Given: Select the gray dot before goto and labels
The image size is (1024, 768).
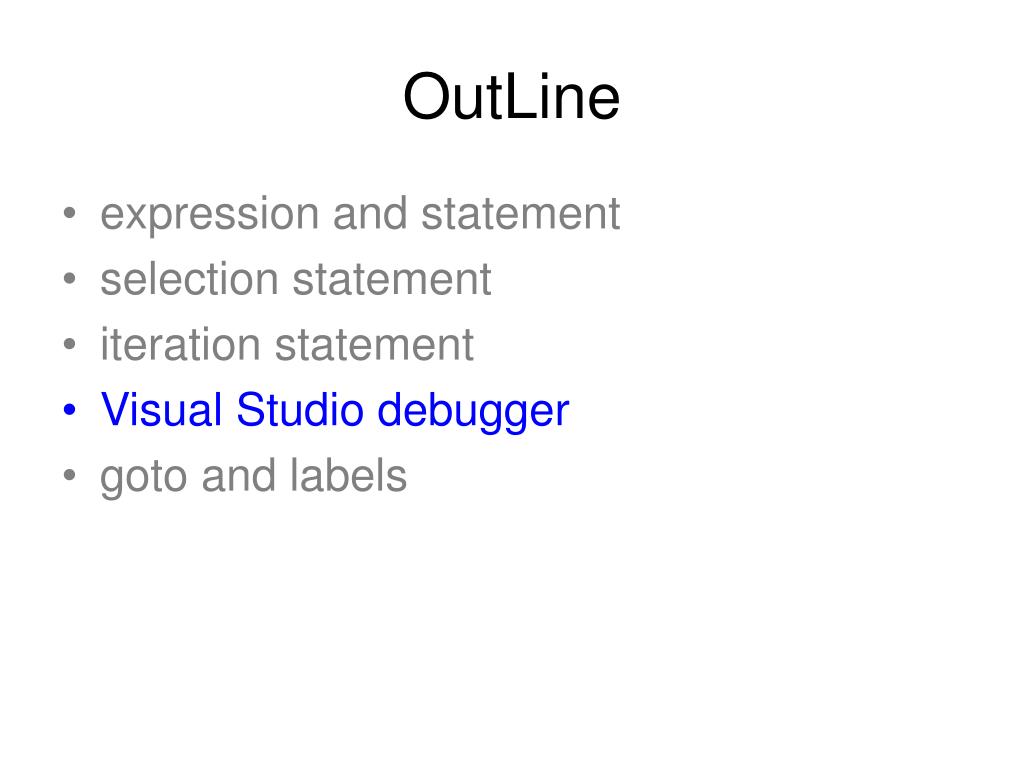Looking at the screenshot, I should [70, 475].
